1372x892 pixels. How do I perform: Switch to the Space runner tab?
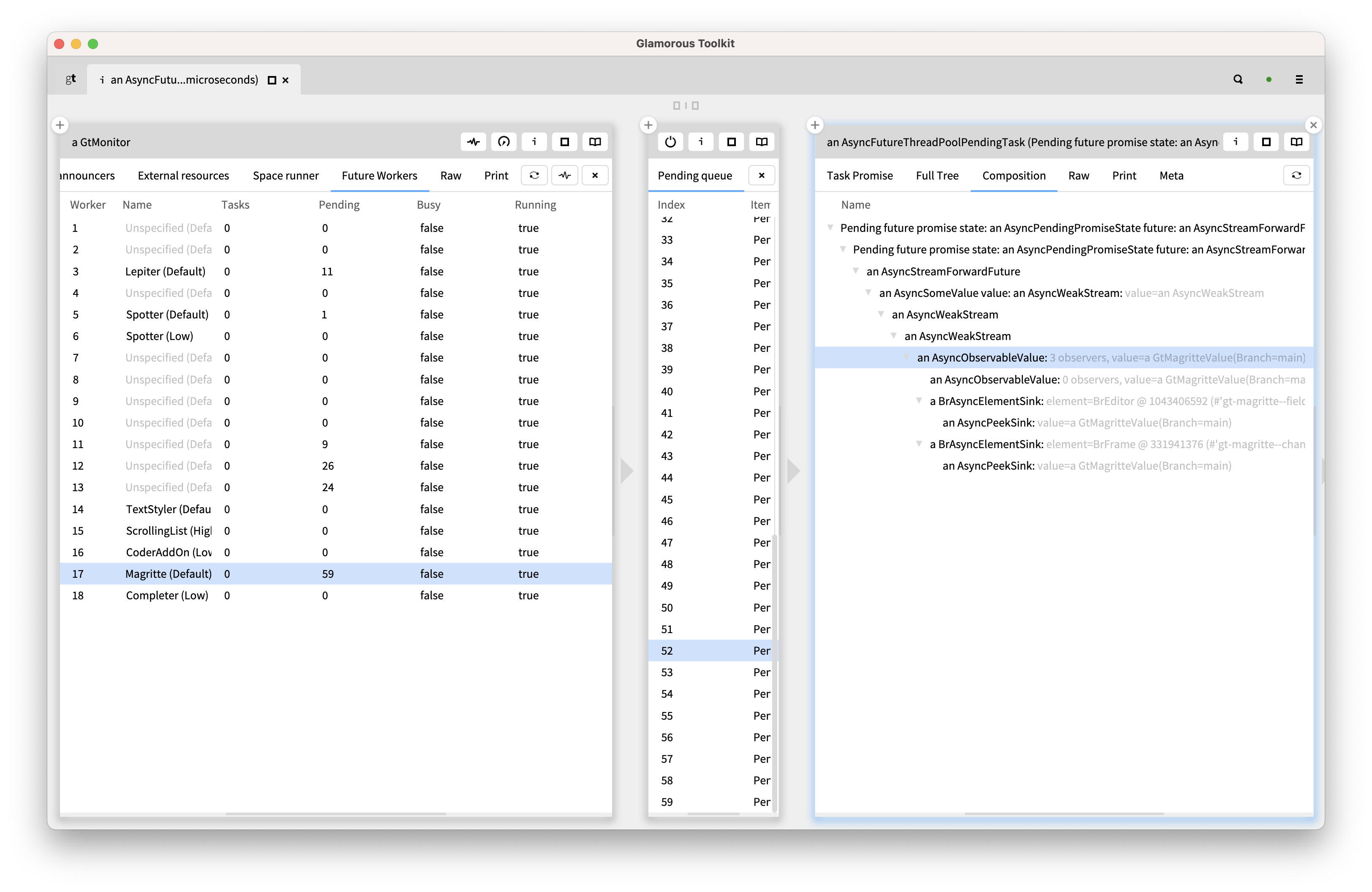286,176
